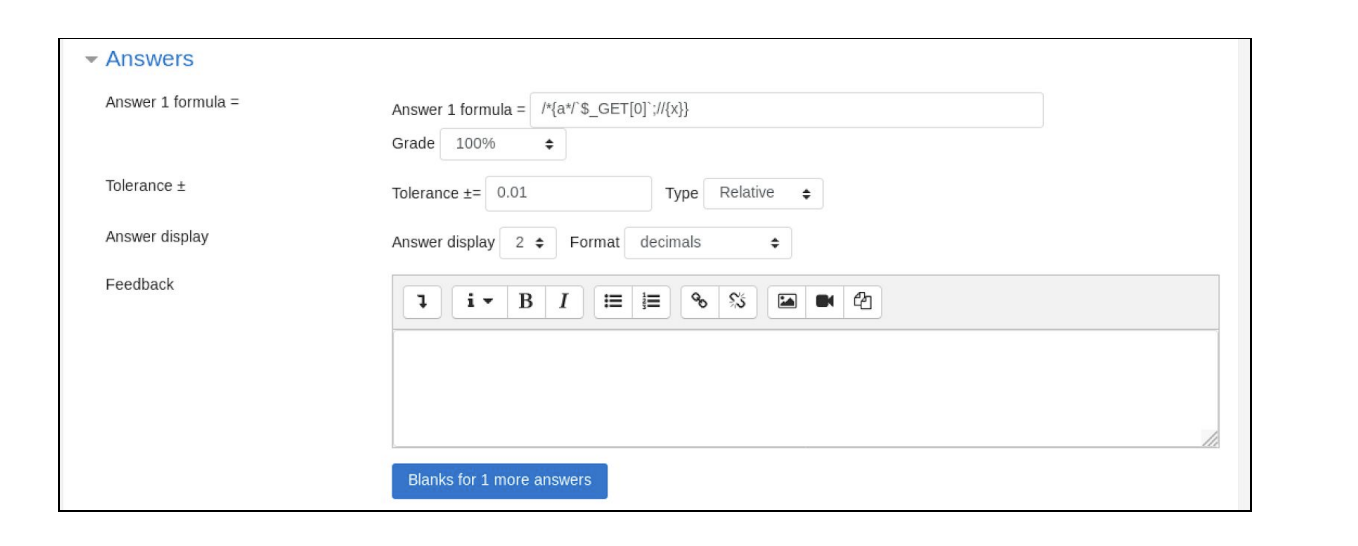Click the Tolerance value input field
This screenshot has height=546, width=1358.
pyautogui.click(x=568, y=193)
